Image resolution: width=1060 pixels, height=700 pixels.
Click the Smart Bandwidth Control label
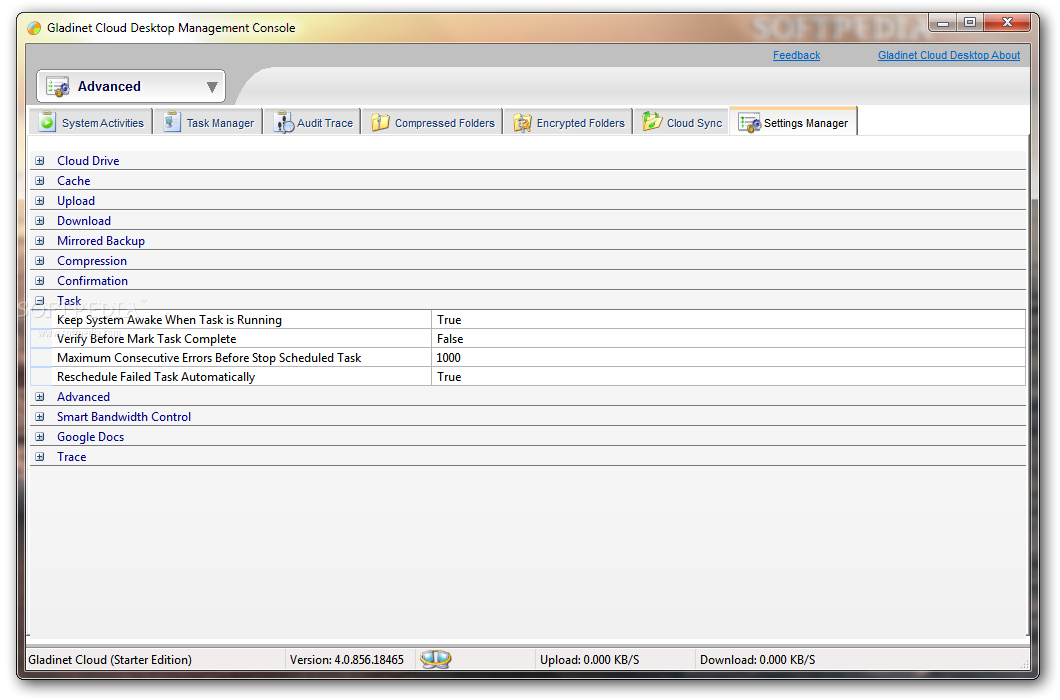click(x=124, y=417)
